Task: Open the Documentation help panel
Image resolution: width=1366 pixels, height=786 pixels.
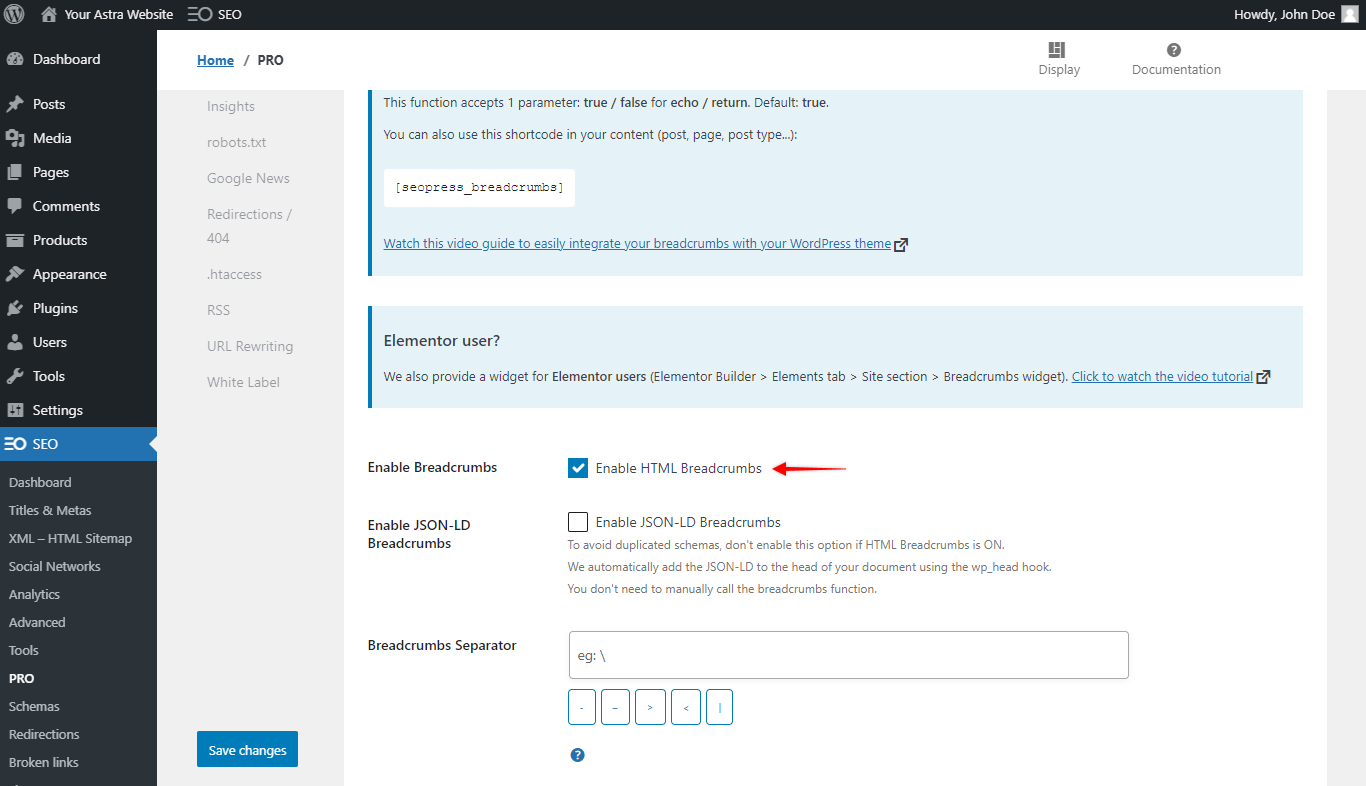Action: 1175,58
